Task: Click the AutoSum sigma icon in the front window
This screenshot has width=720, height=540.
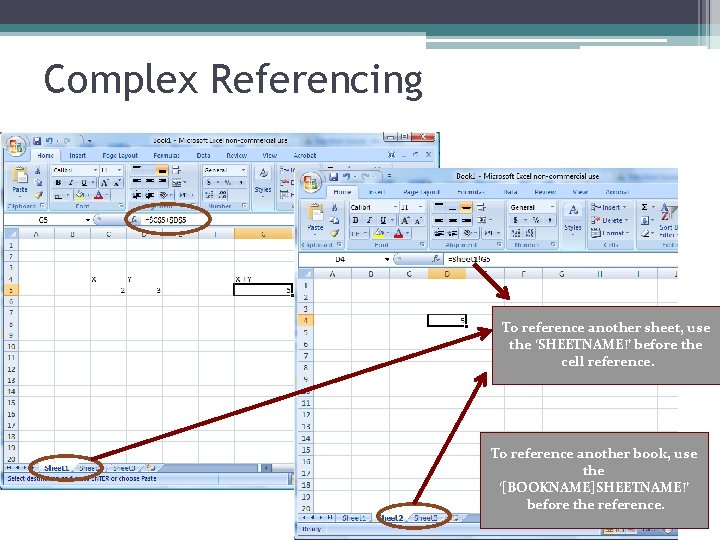Action: click(x=645, y=207)
